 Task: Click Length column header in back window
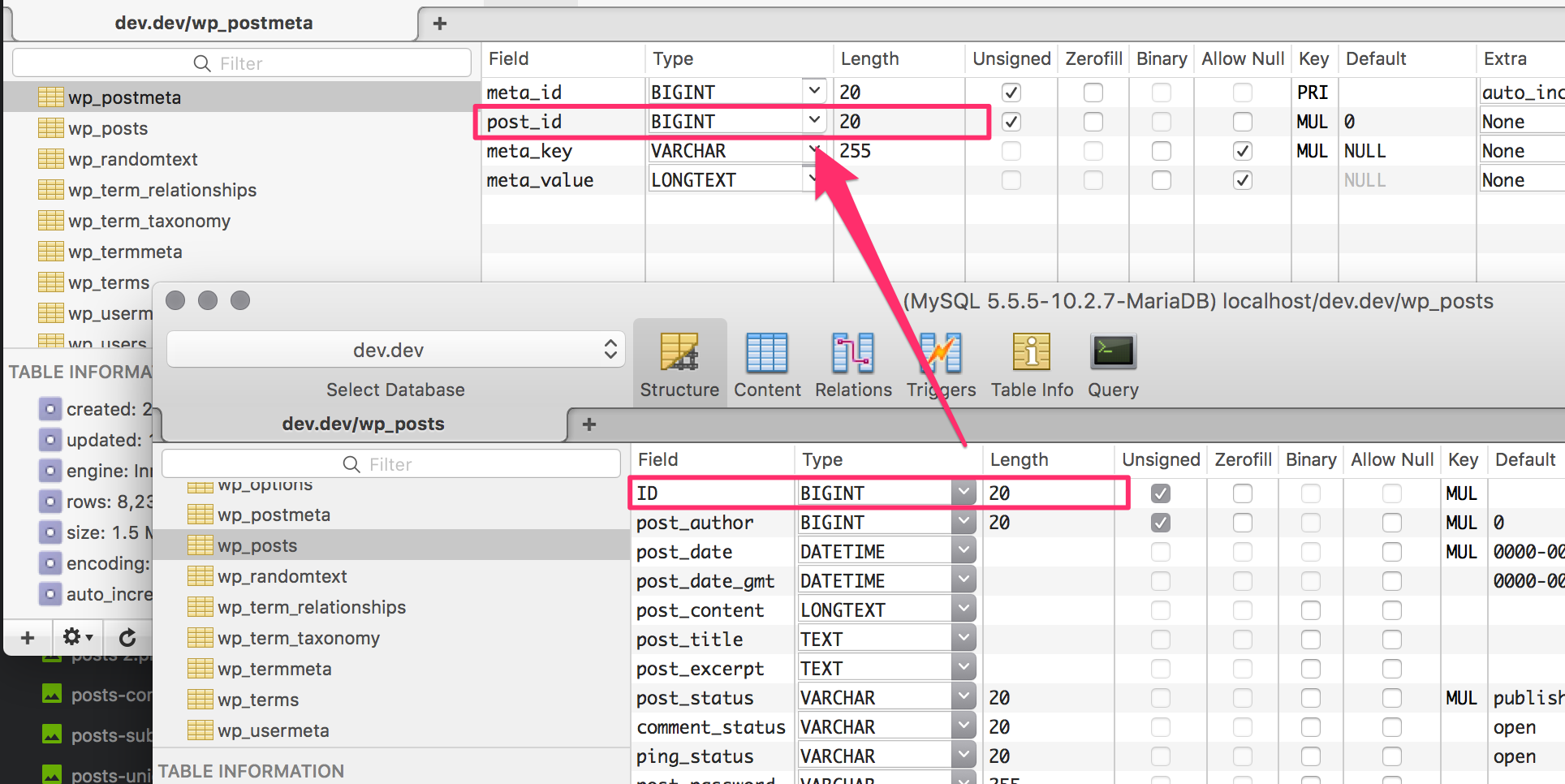click(x=899, y=58)
